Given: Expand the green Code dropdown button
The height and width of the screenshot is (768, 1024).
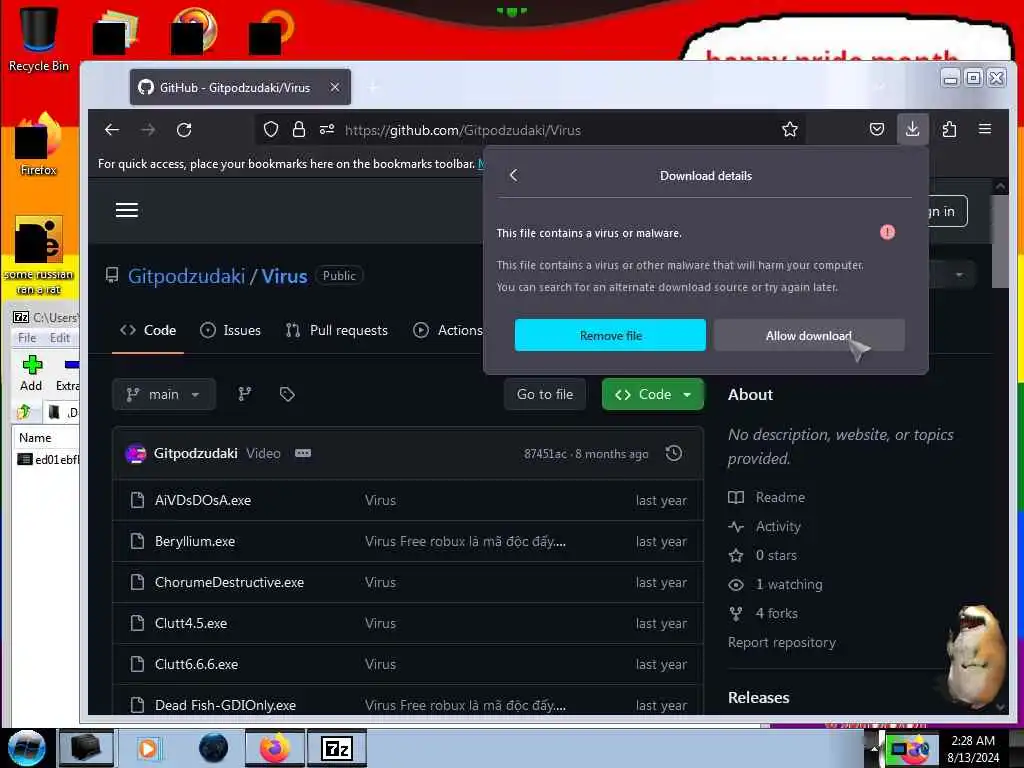Looking at the screenshot, I should 652,394.
